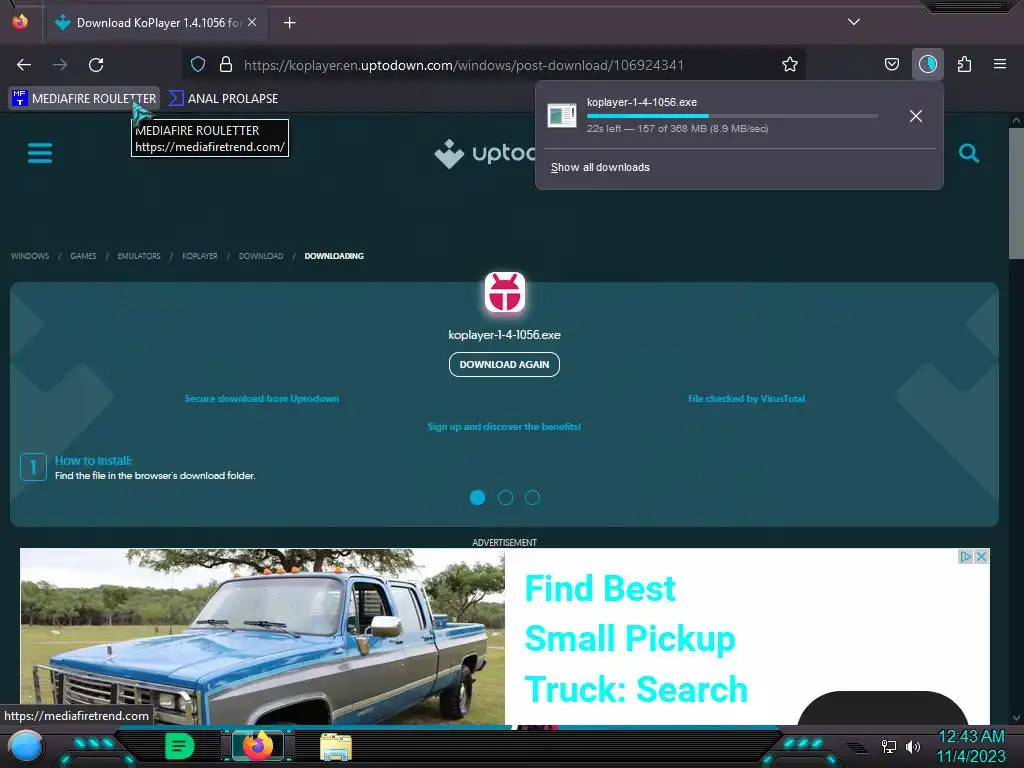This screenshot has height=768, width=1024.
Task: Open File Explorer from the taskbar
Action: point(336,746)
